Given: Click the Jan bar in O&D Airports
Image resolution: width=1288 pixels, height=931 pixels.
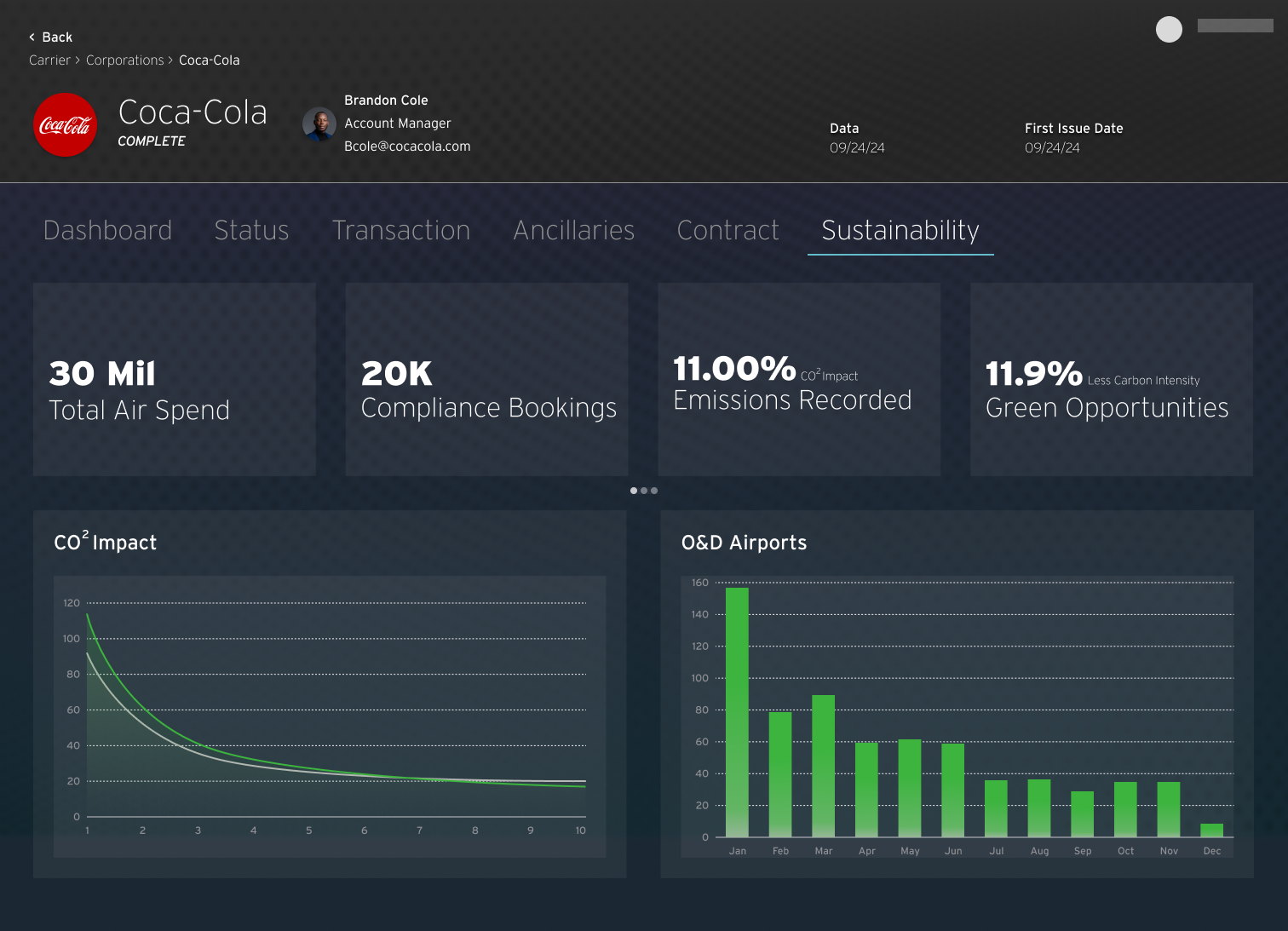Looking at the screenshot, I should 738,712.
